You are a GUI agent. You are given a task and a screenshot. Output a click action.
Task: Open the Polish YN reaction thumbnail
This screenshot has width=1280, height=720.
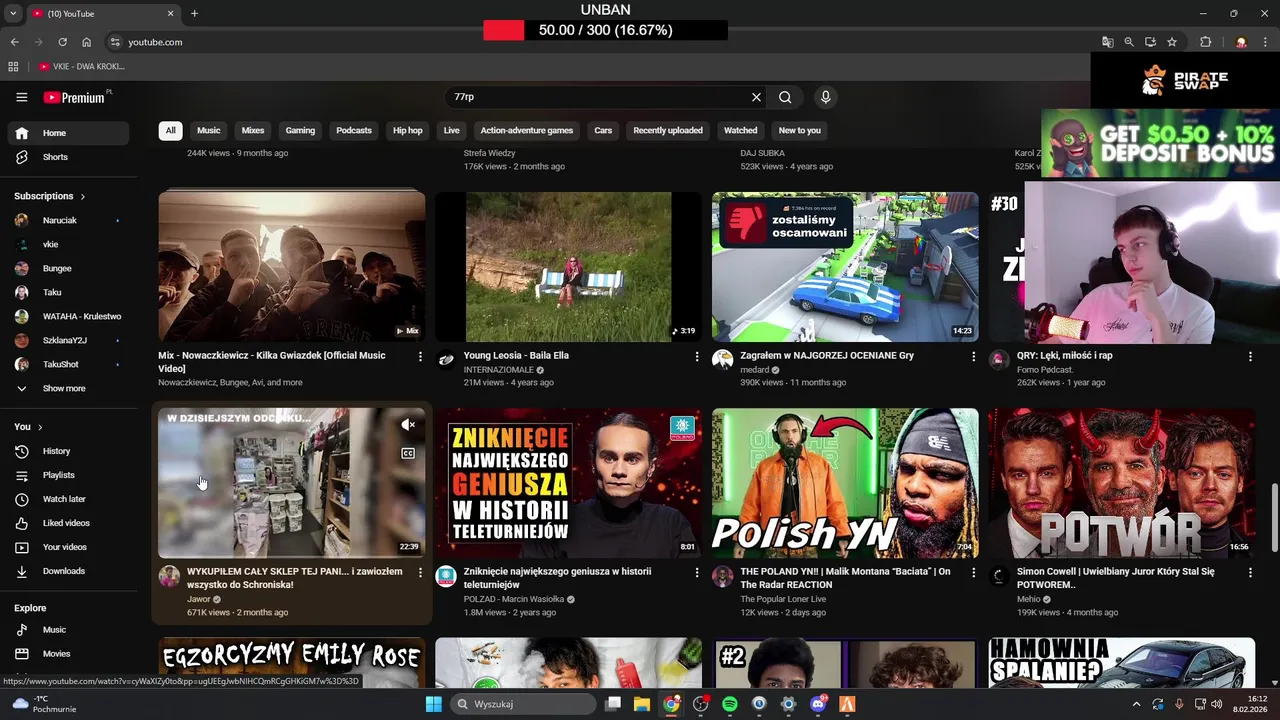click(x=845, y=483)
